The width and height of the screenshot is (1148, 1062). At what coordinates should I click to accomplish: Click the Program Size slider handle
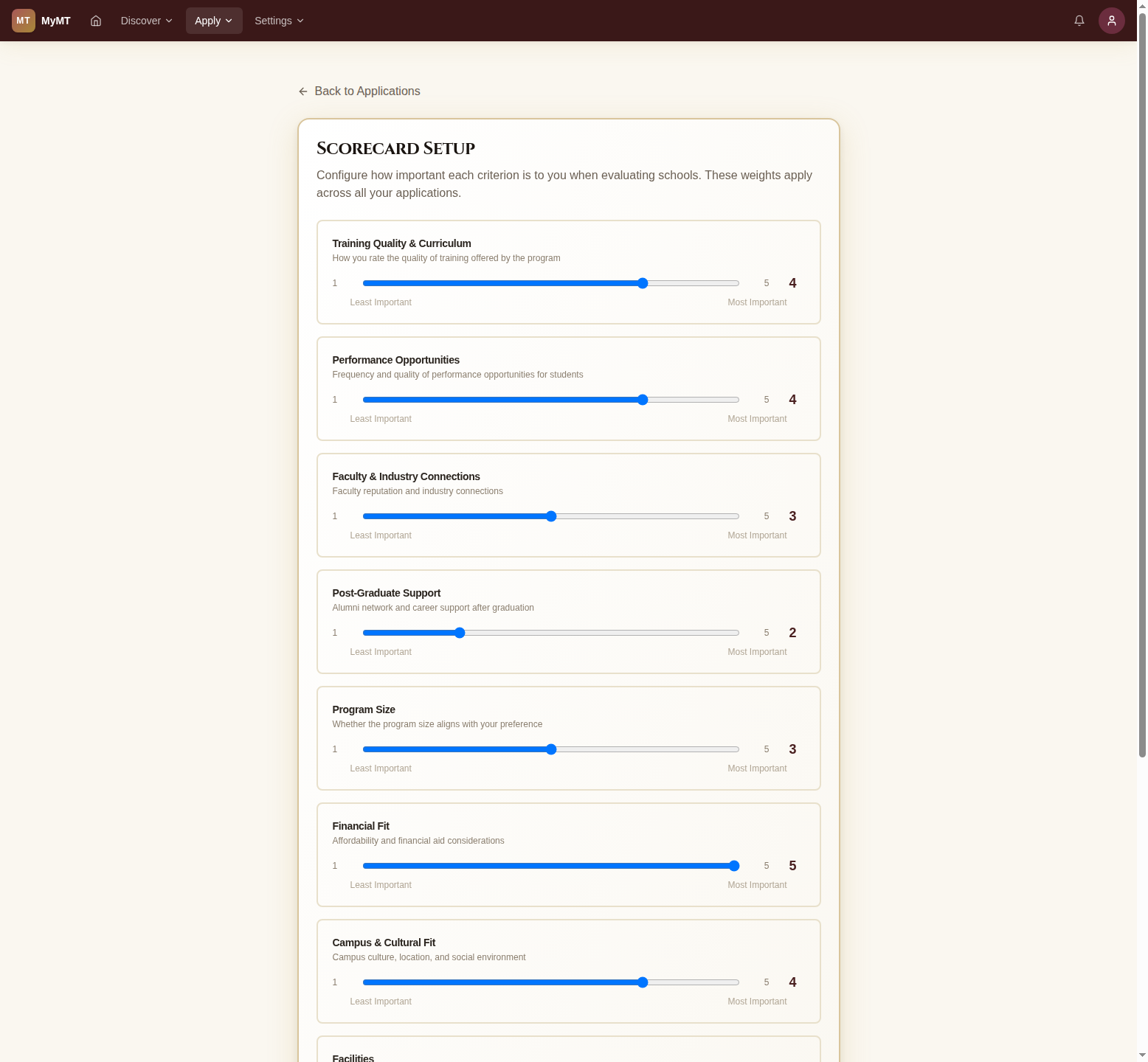point(551,749)
